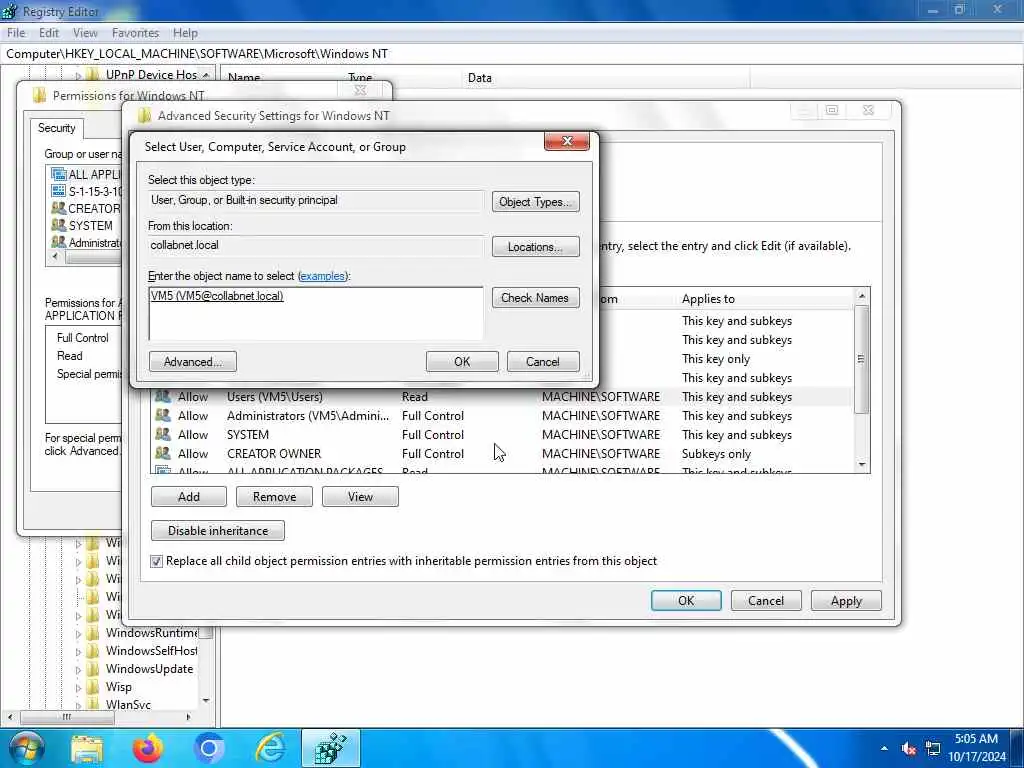Click ALL APPLICATION PACKAGES icon in Permissions list
Viewport: 1024px width, 768px height.
coord(59,174)
